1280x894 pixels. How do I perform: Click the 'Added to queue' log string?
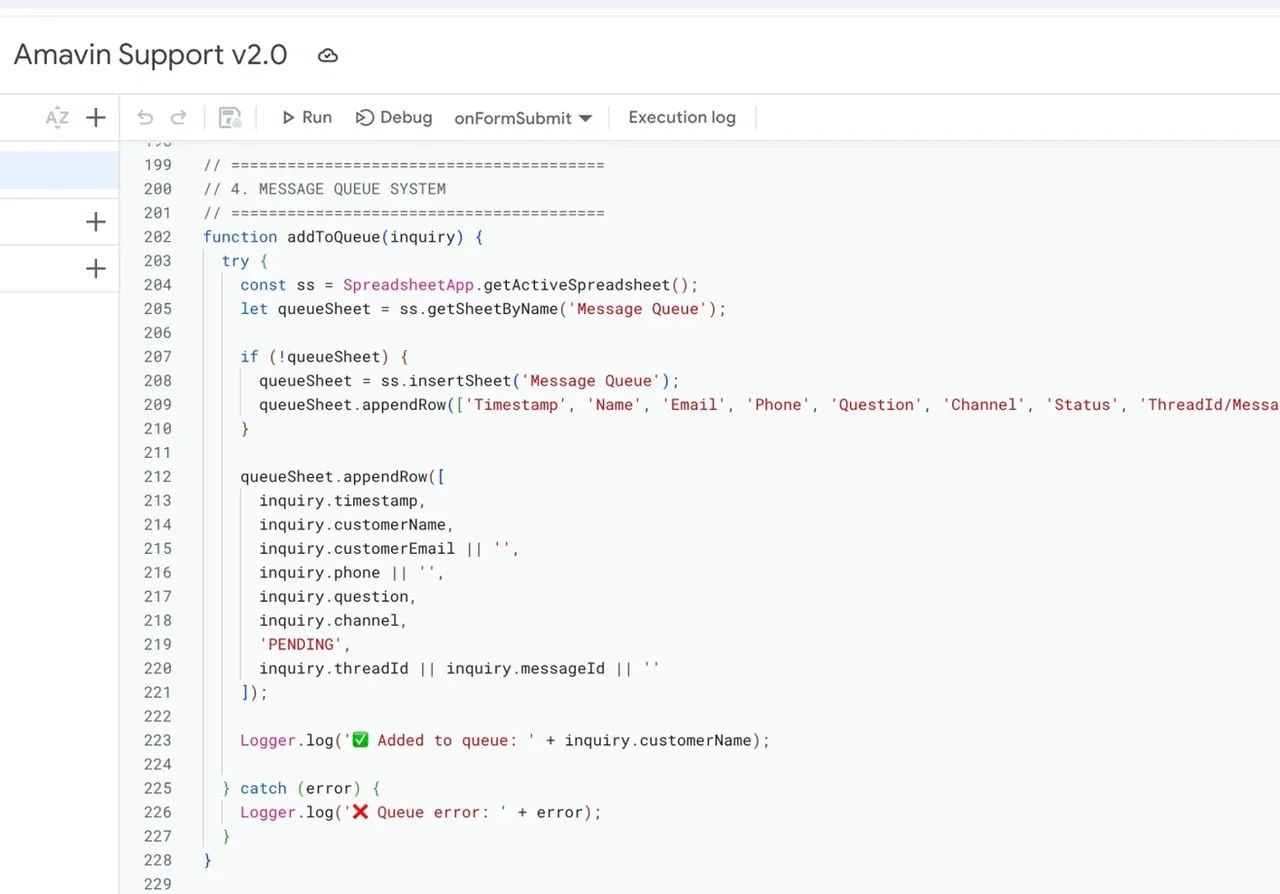coord(440,741)
